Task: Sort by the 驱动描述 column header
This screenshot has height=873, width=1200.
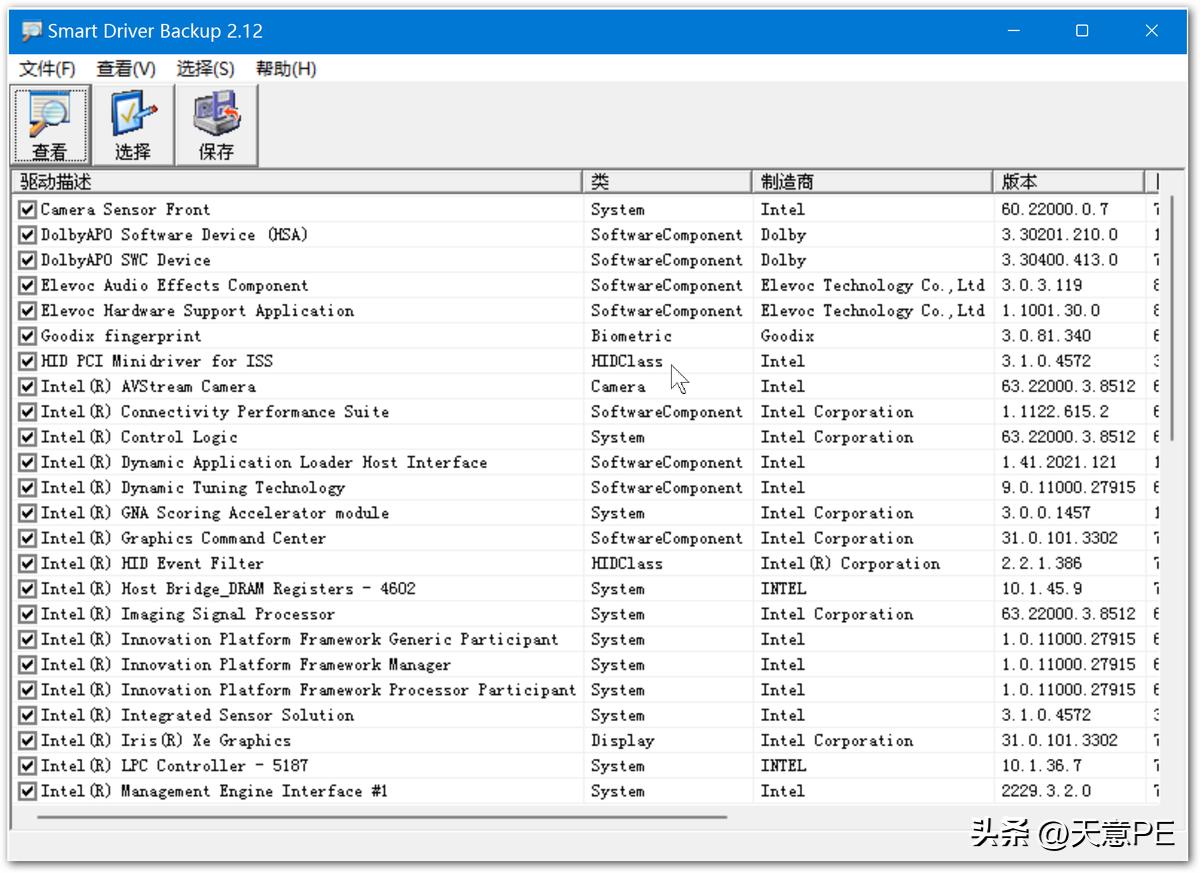Action: pyautogui.click(x=296, y=182)
